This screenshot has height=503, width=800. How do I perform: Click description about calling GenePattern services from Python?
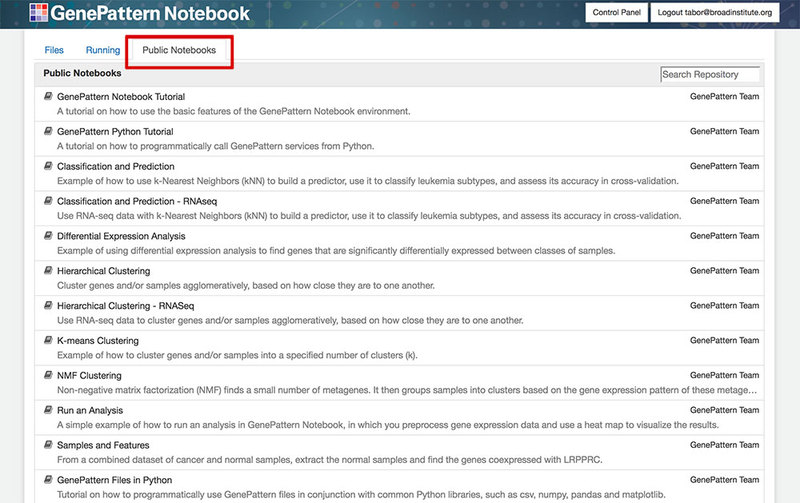(x=215, y=146)
